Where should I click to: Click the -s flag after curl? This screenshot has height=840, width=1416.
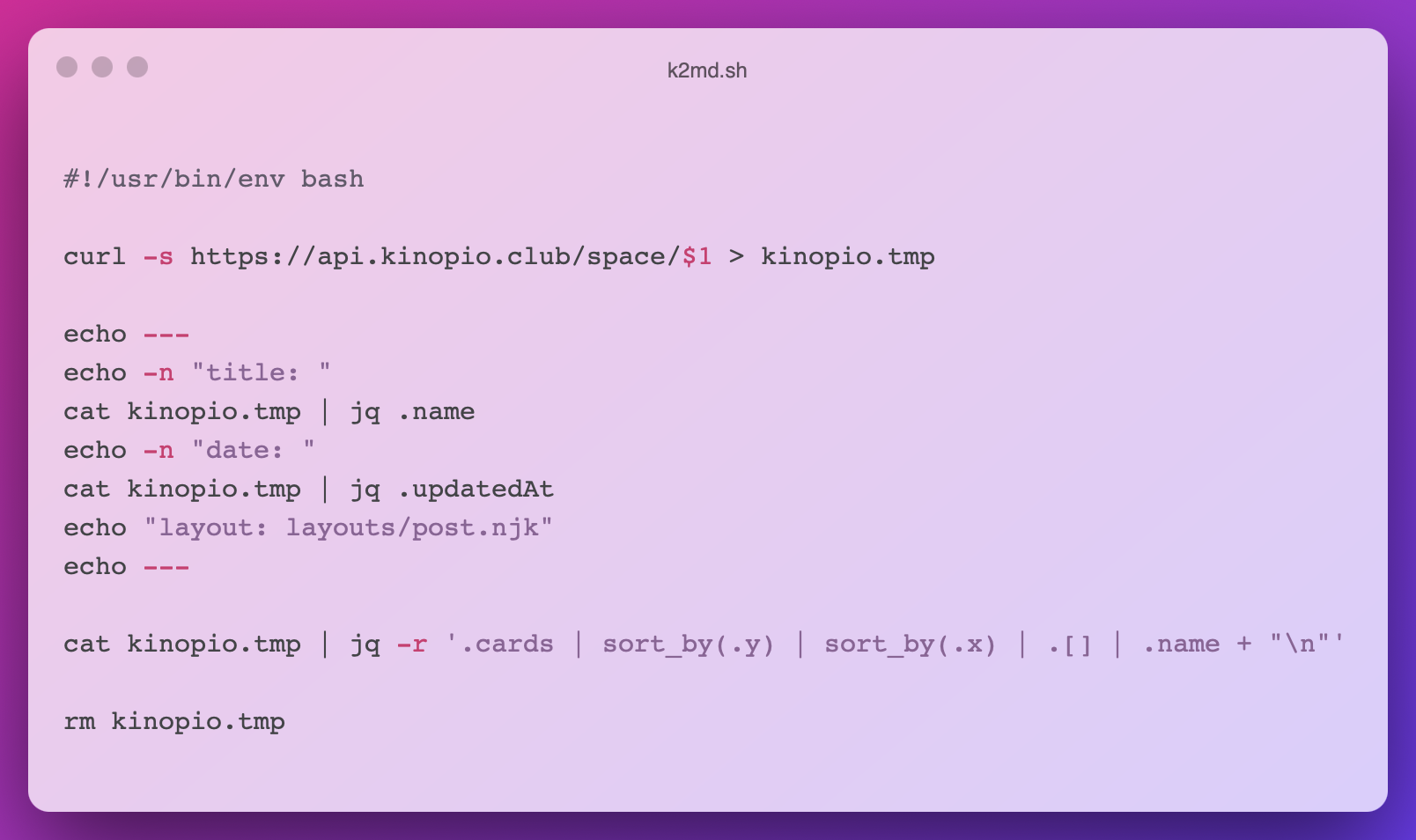coord(159,256)
